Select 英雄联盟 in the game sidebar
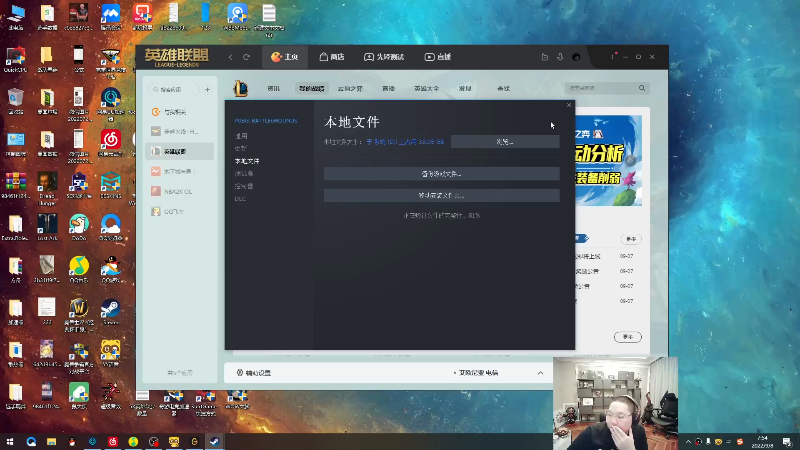 coord(180,152)
